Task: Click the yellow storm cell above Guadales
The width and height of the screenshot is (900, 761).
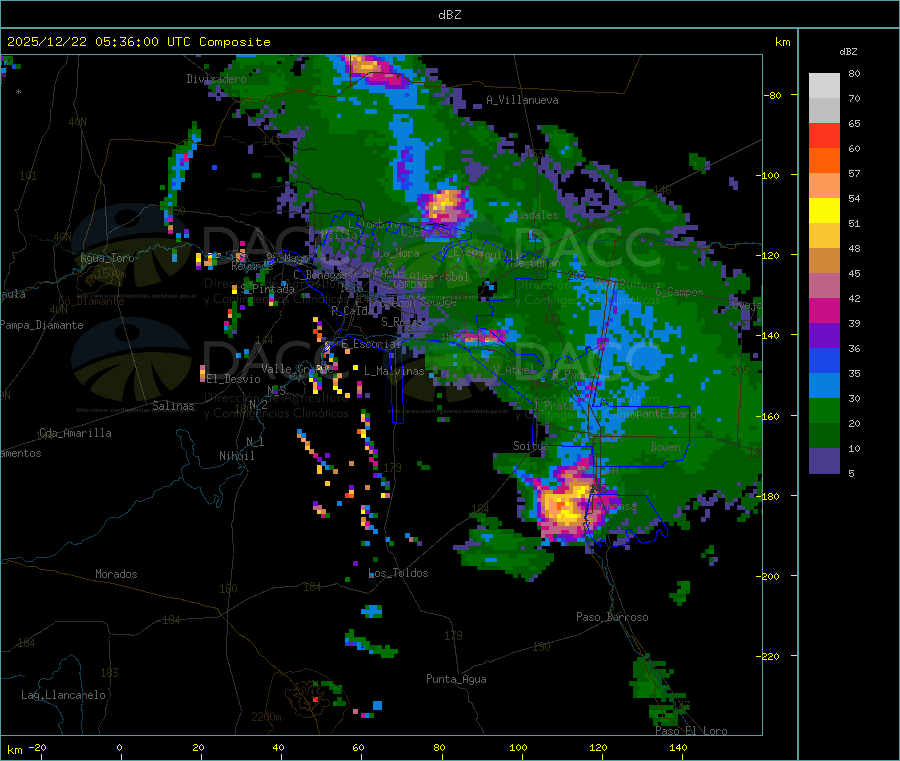Action: pos(444,205)
